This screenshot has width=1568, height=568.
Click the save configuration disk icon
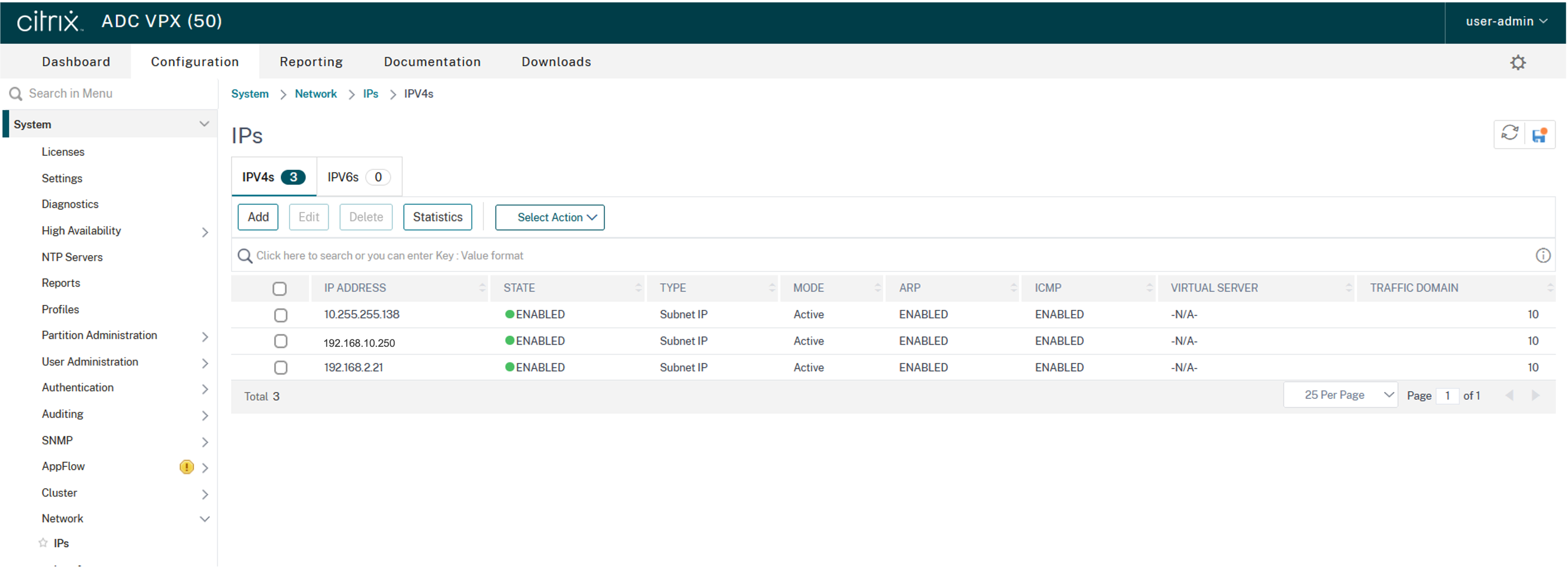(1540, 135)
